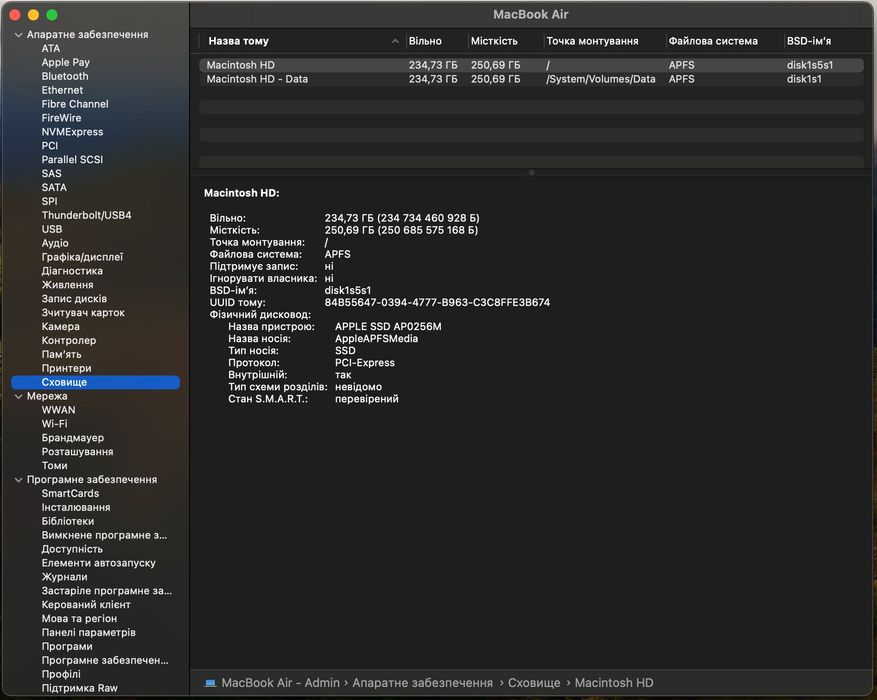Open NVMExpress entry
Screen dimensions: 877x700
click(72, 132)
